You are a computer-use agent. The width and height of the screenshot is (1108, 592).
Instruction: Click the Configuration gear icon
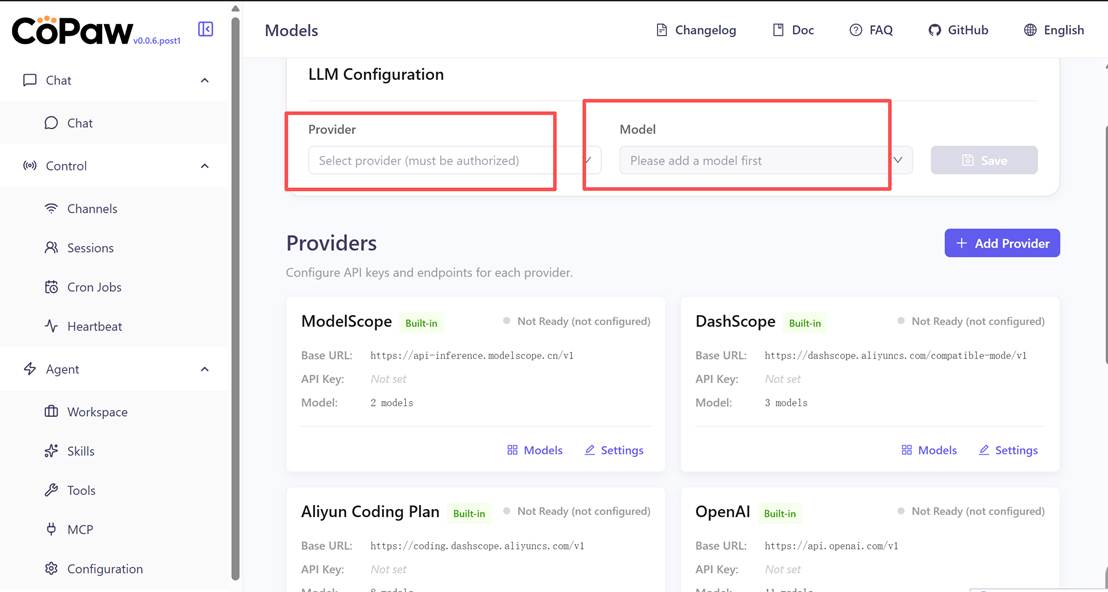click(51, 569)
